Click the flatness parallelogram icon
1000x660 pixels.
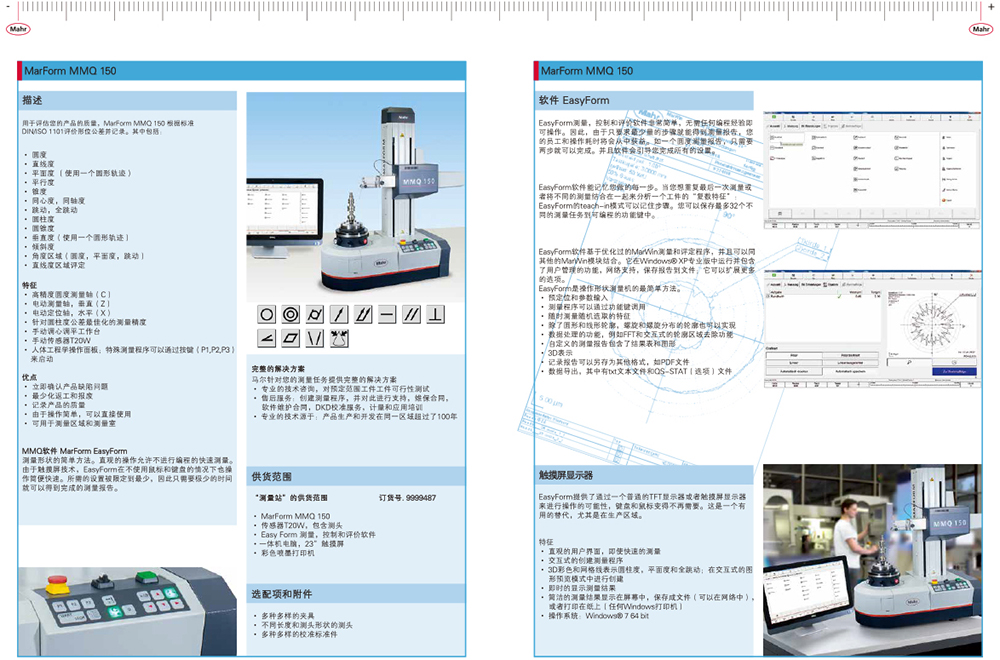pos(291,339)
